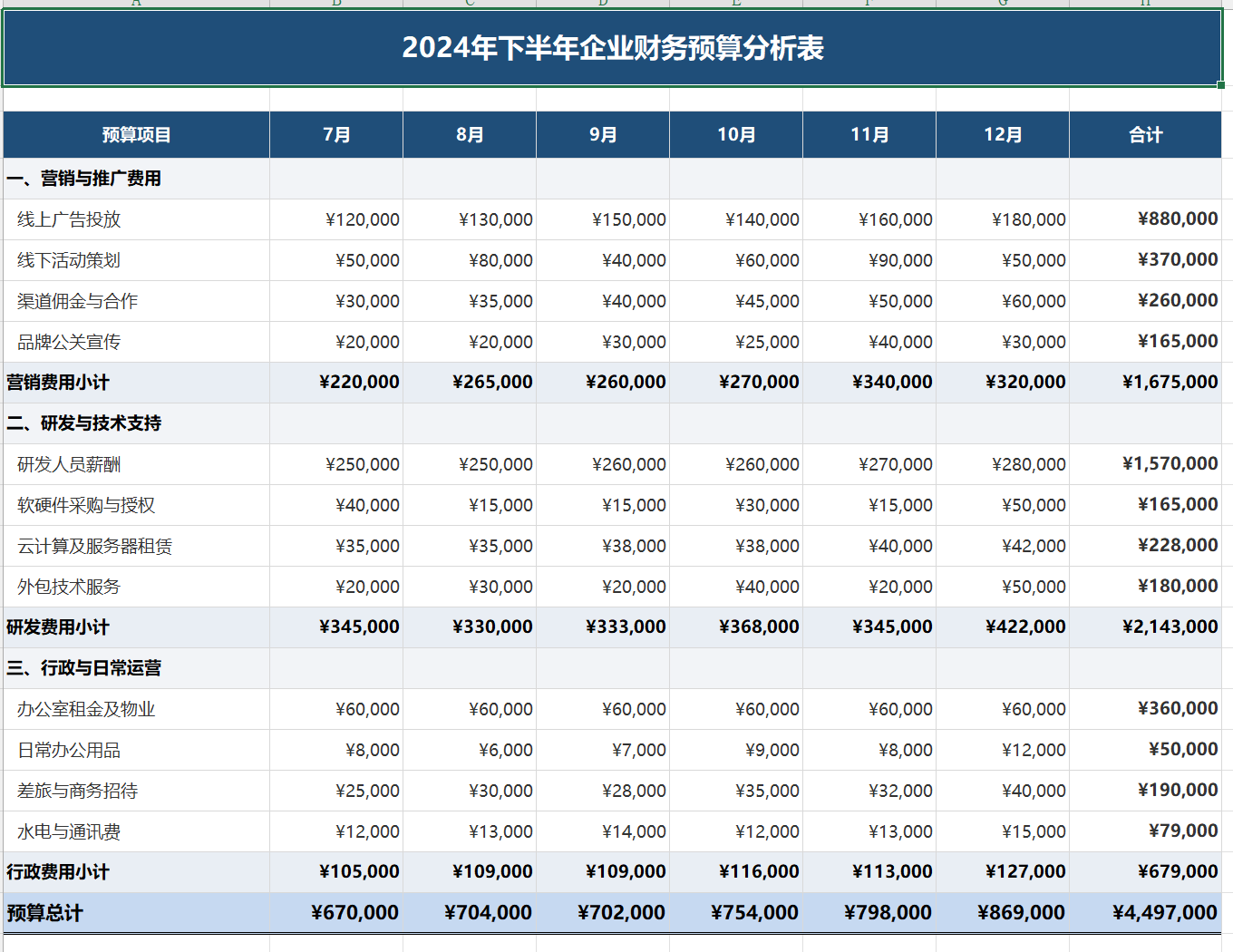The height and width of the screenshot is (952, 1233).
Task: Click the 合计 header cell
Action: click(1145, 135)
